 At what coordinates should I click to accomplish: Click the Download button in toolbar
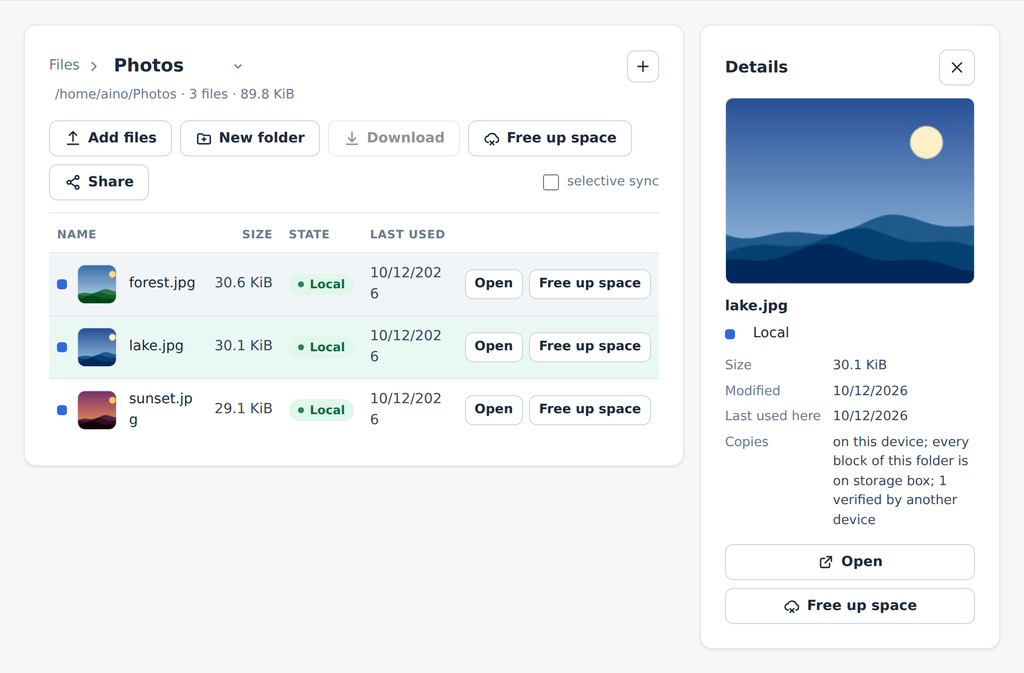pos(394,138)
